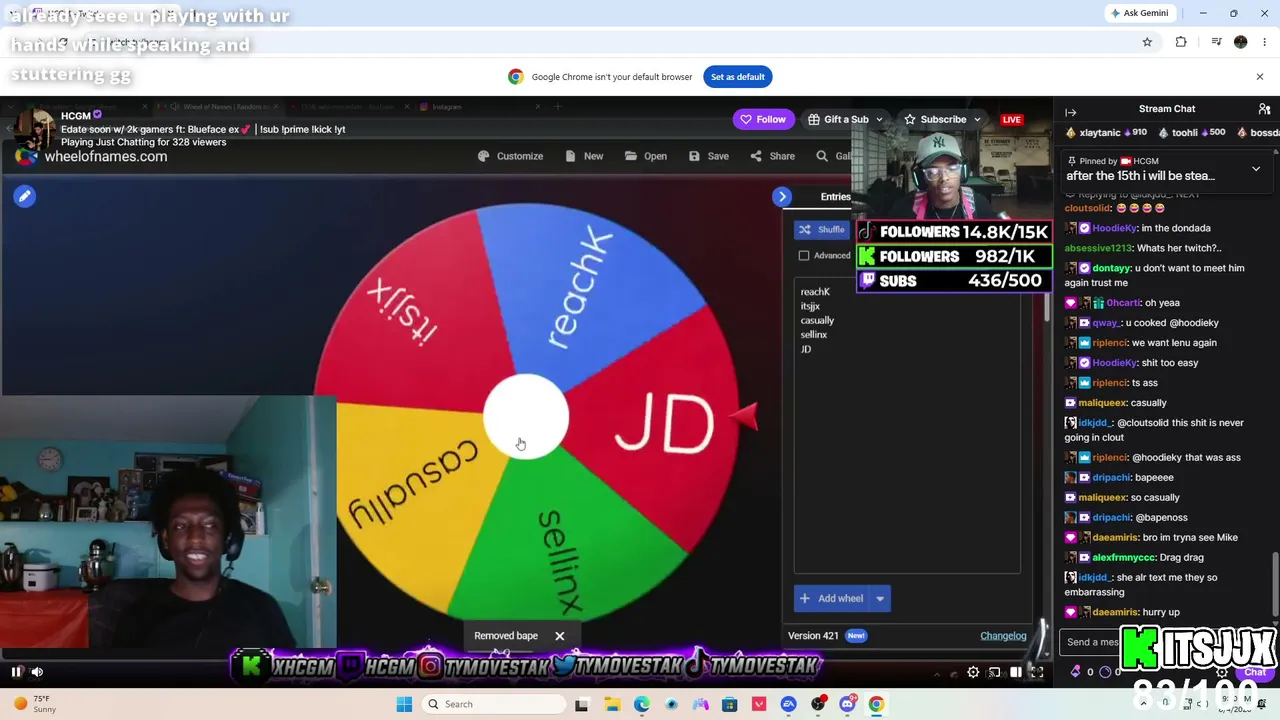Screen dimensions: 1280x720
Task: Select the 'itsjjx' entry in the list
Action: [810, 306]
